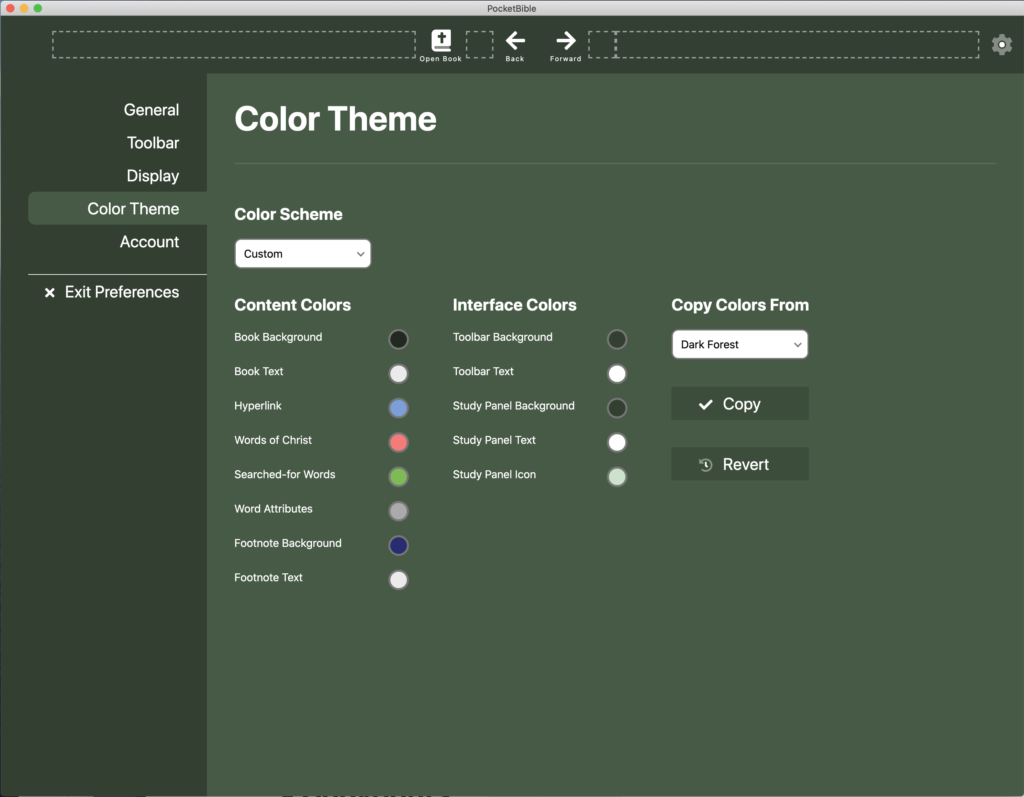Click the Open Book toolbar icon
The height and width of the screenshot is (797, 1024).
point(441,44)
